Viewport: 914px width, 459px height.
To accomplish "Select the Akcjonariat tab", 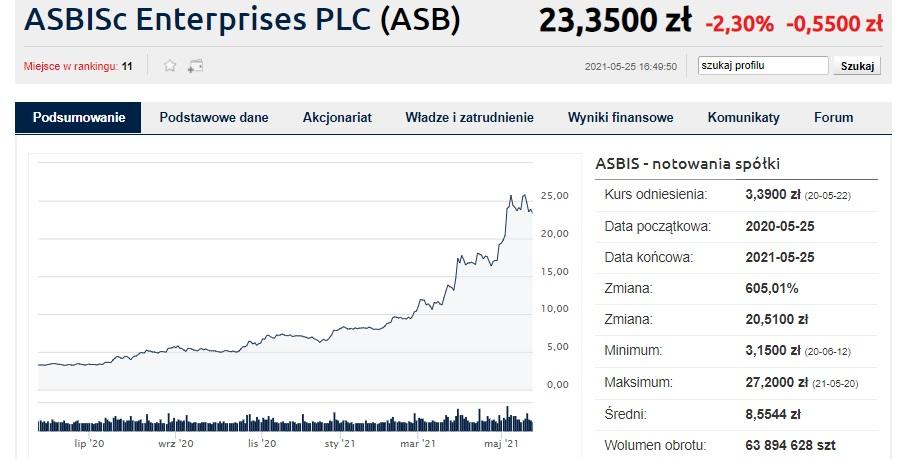I will coord(337,117).
